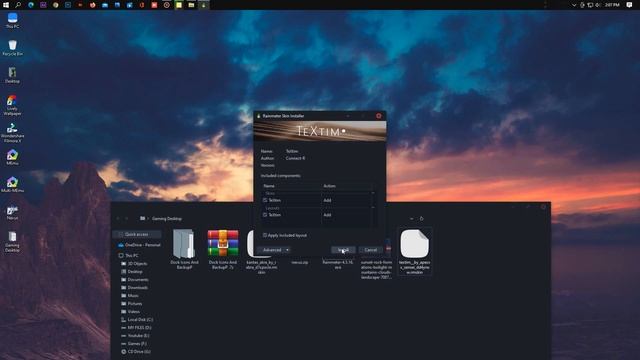Open Music in the Explorer sidebar
The width and height of the screenshot is (640, 360).
(x=130, y=296)
